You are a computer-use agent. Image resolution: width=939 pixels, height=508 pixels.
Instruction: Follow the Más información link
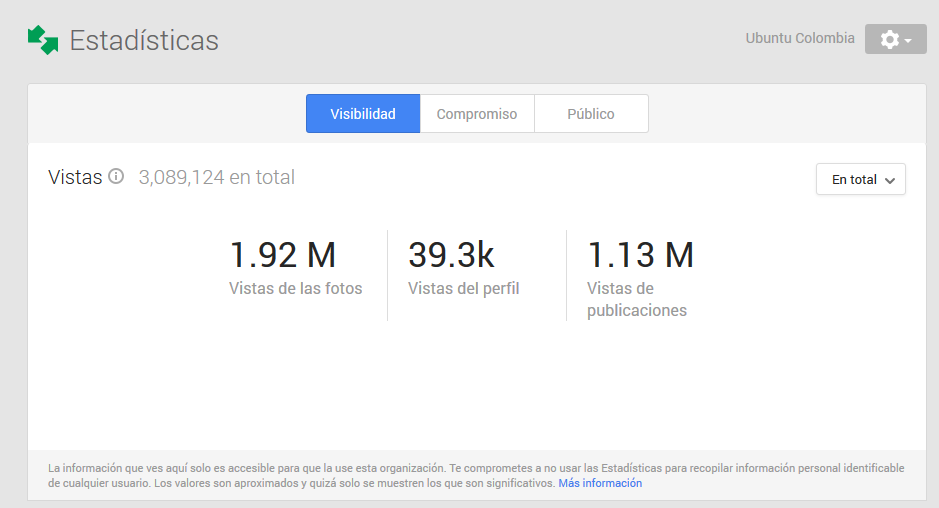600,483
